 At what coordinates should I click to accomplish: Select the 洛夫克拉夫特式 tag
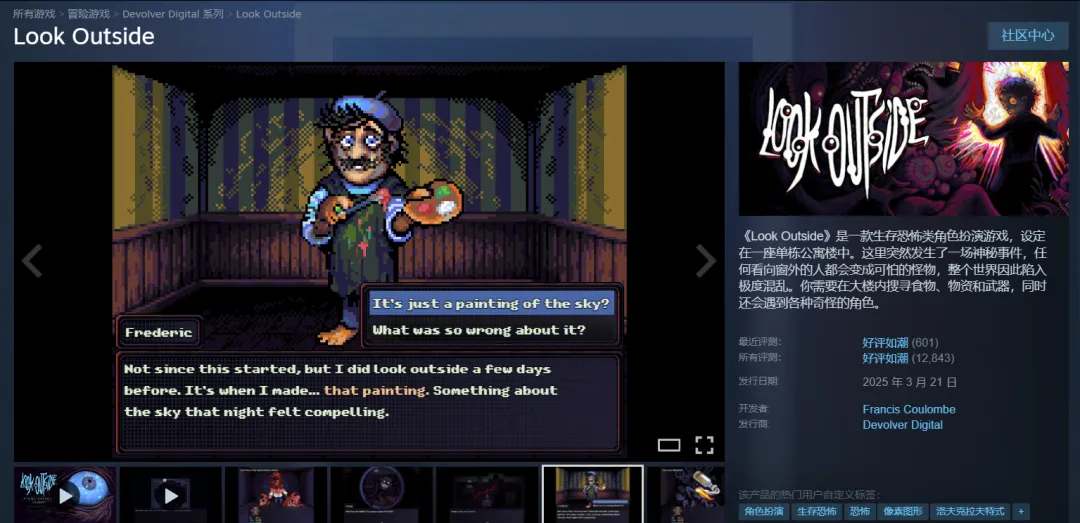click(x=970, y=511)
